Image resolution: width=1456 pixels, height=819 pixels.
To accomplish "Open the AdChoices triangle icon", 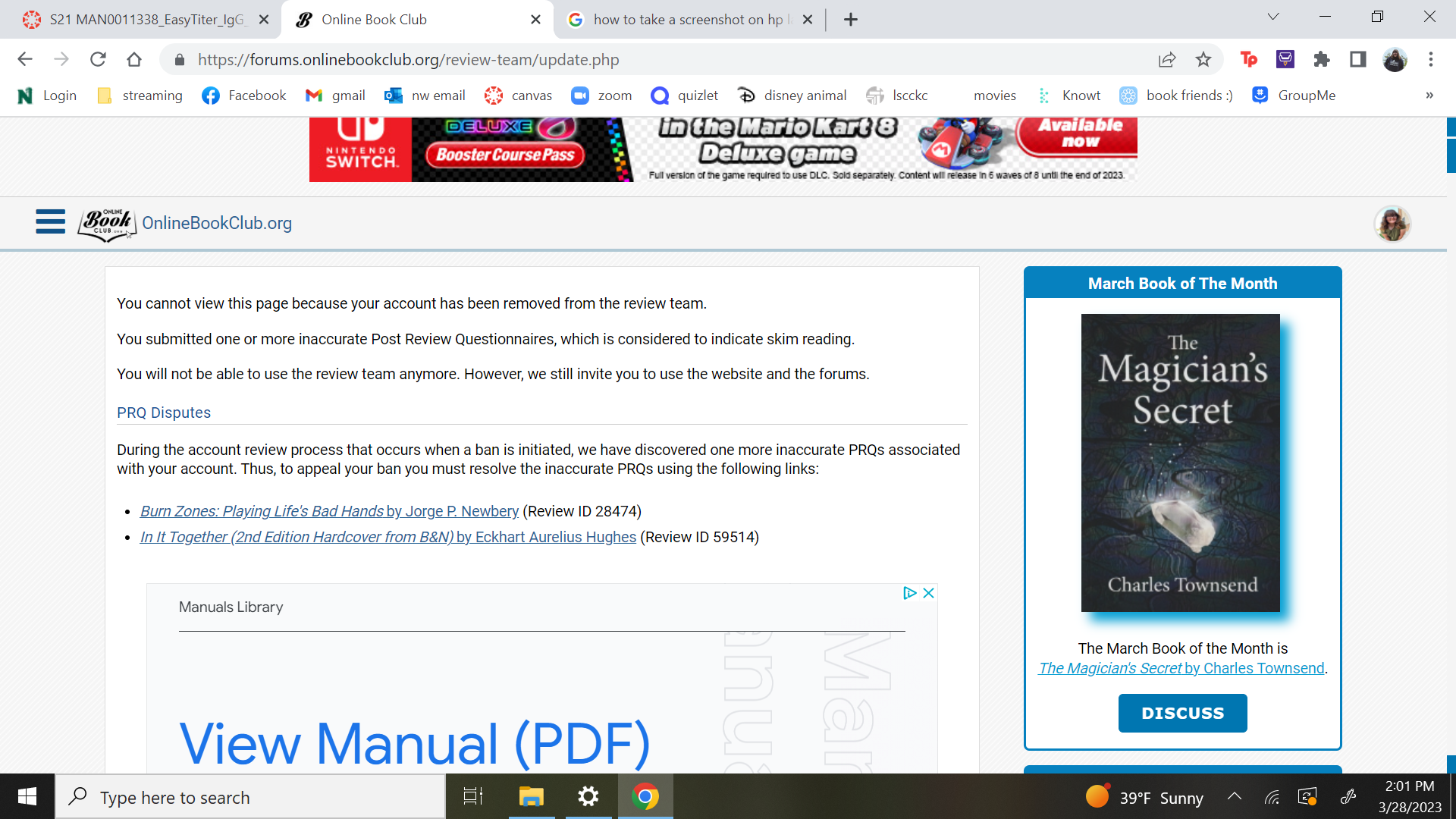I will tap(910, 593).
